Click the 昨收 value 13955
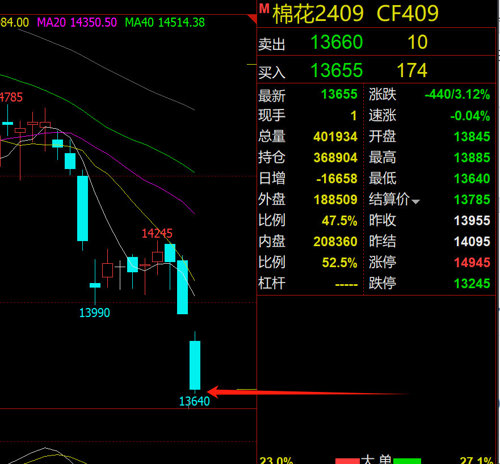This screenshot has height=464, width=500. click(x=472, y=221)
